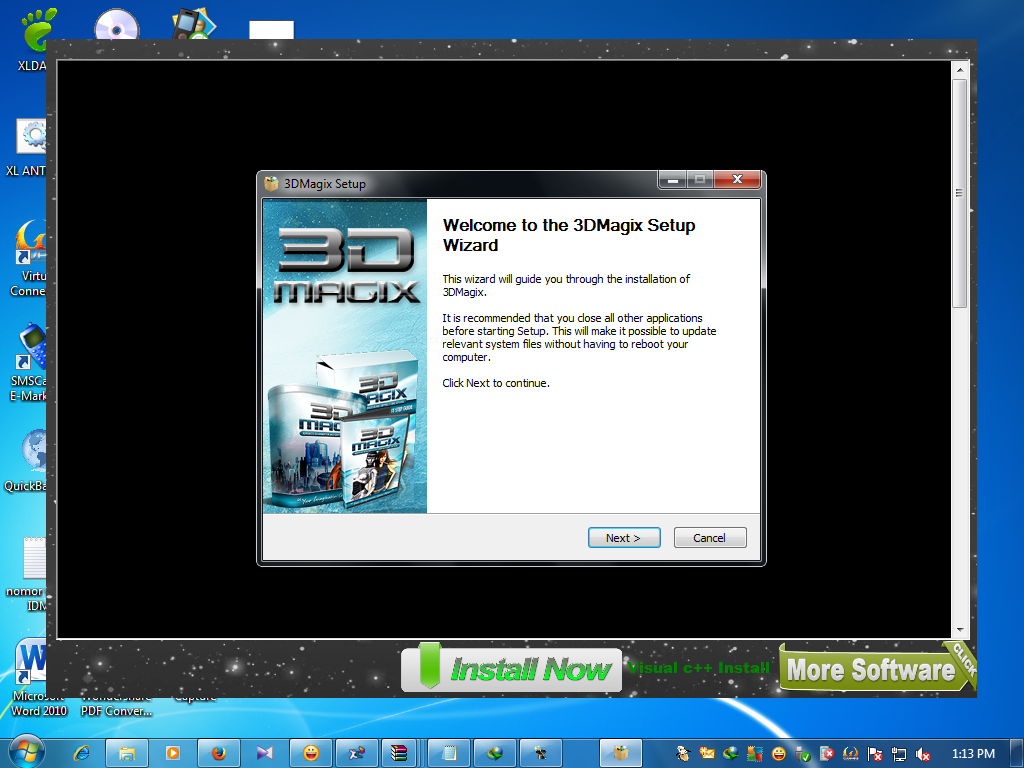This screenshot has height=768, width=1024.
Task: Open the More Software banner link
Action: 875,669
